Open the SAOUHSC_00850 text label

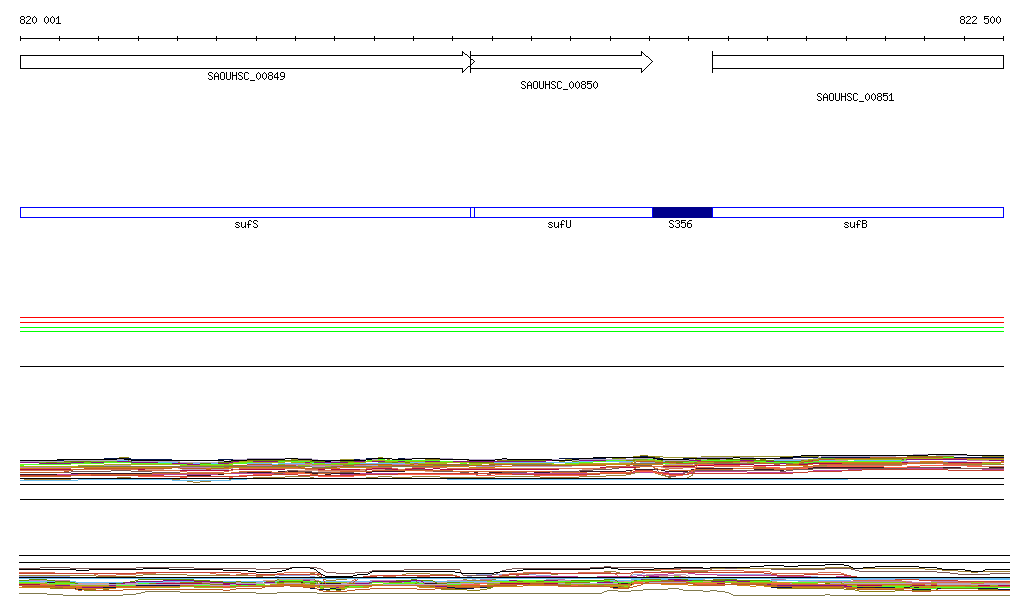[559, 85]
